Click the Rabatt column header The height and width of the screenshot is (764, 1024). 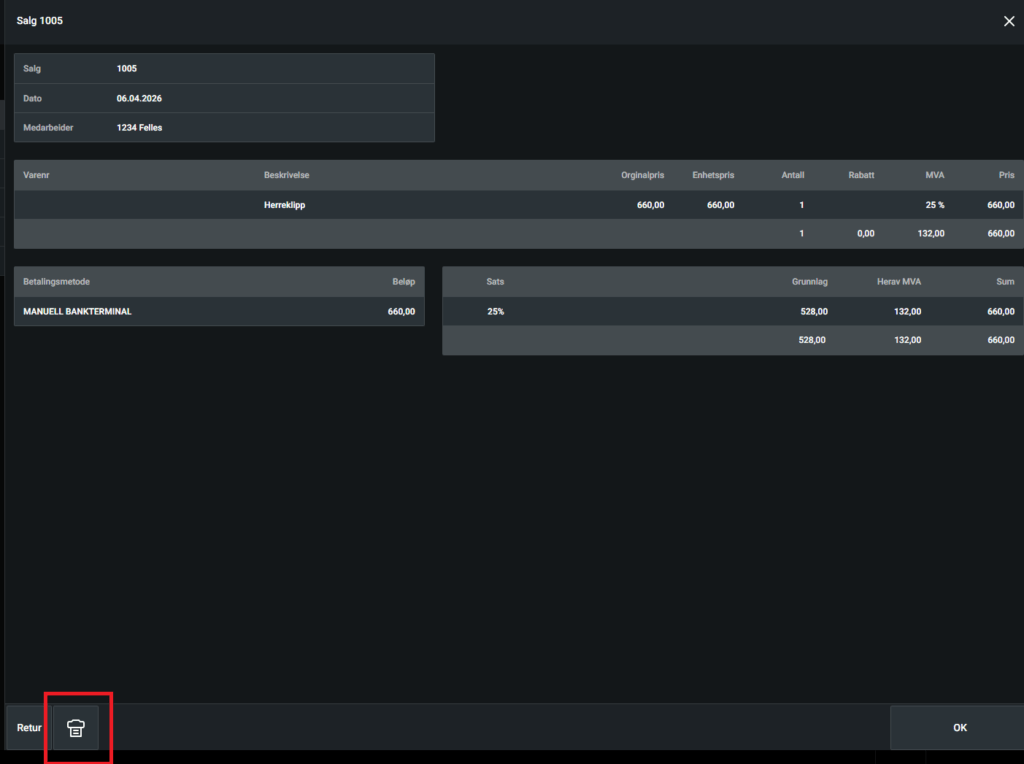(x=860, y=175)
